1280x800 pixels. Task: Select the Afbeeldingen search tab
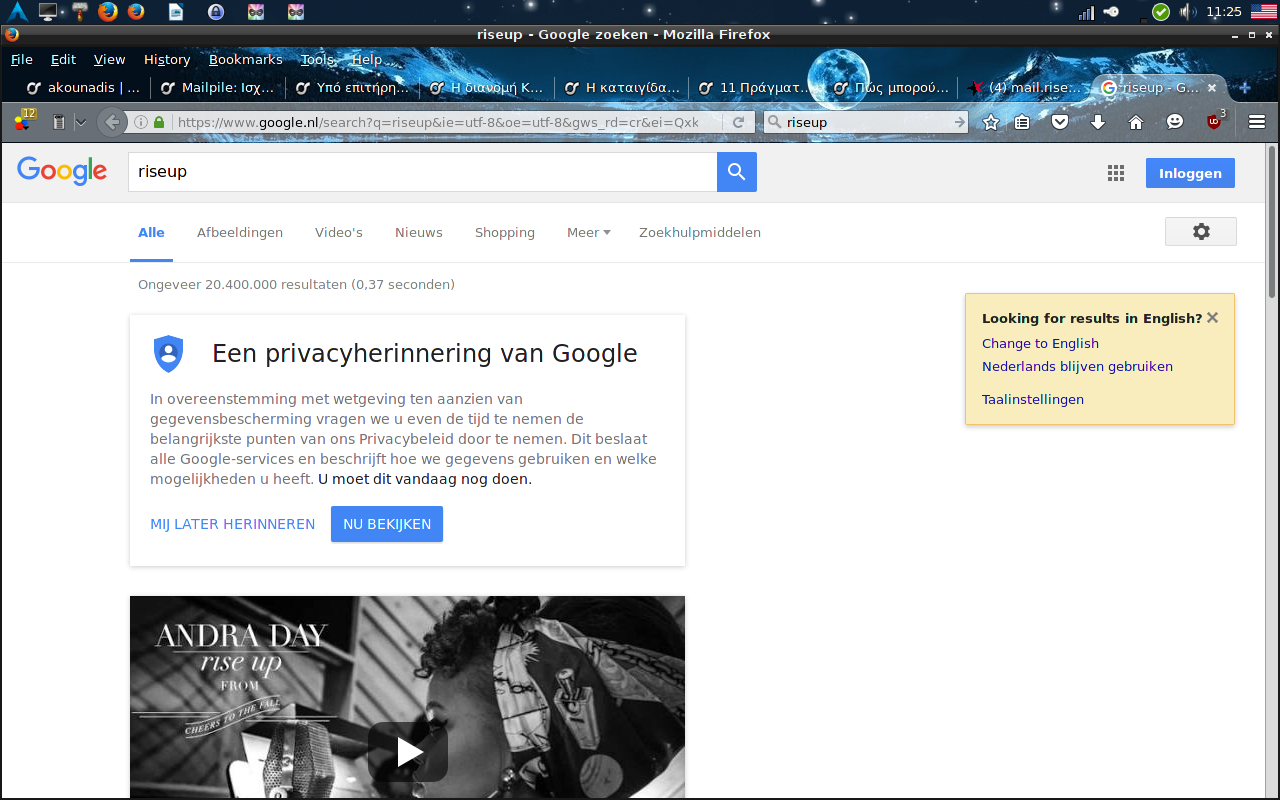240,232
